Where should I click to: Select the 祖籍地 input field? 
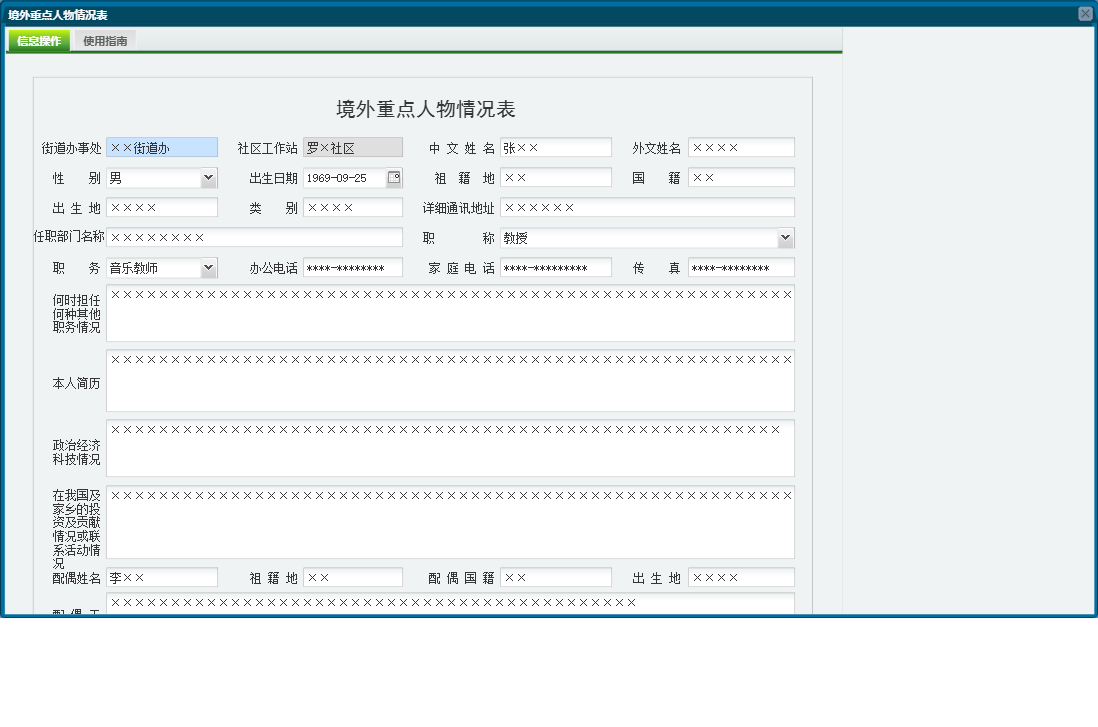tap(556, 177)
